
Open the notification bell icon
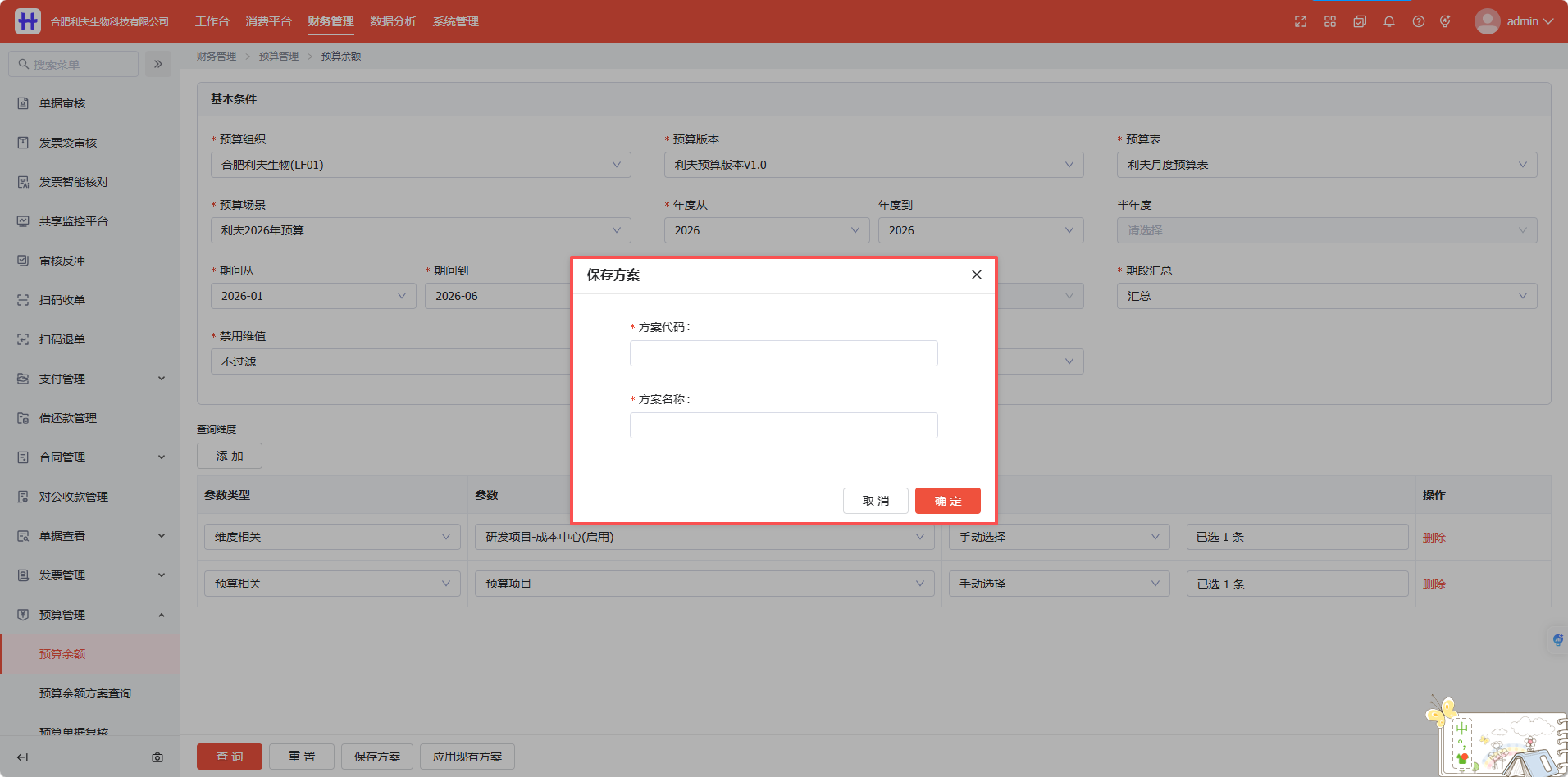1389,21
